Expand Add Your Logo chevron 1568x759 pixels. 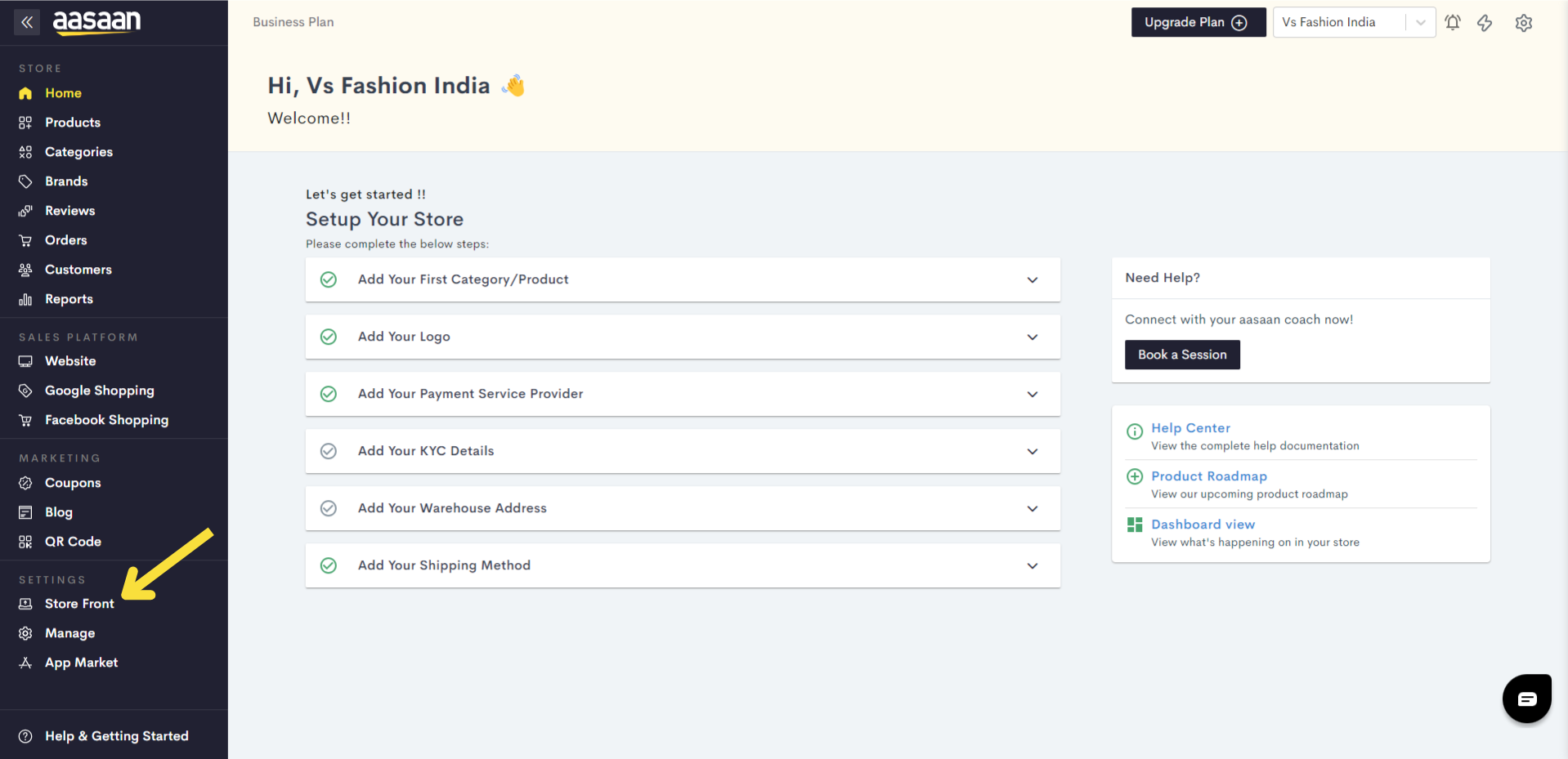pyautogui.click(x=1033, y=337)
